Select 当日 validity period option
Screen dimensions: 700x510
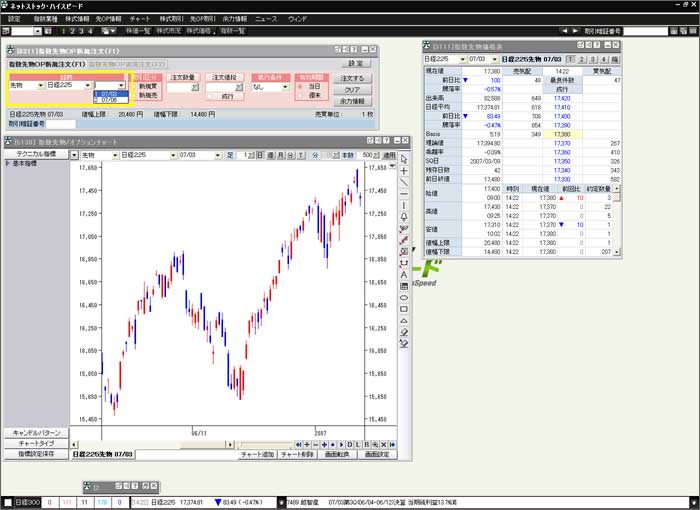coord(310,86)
